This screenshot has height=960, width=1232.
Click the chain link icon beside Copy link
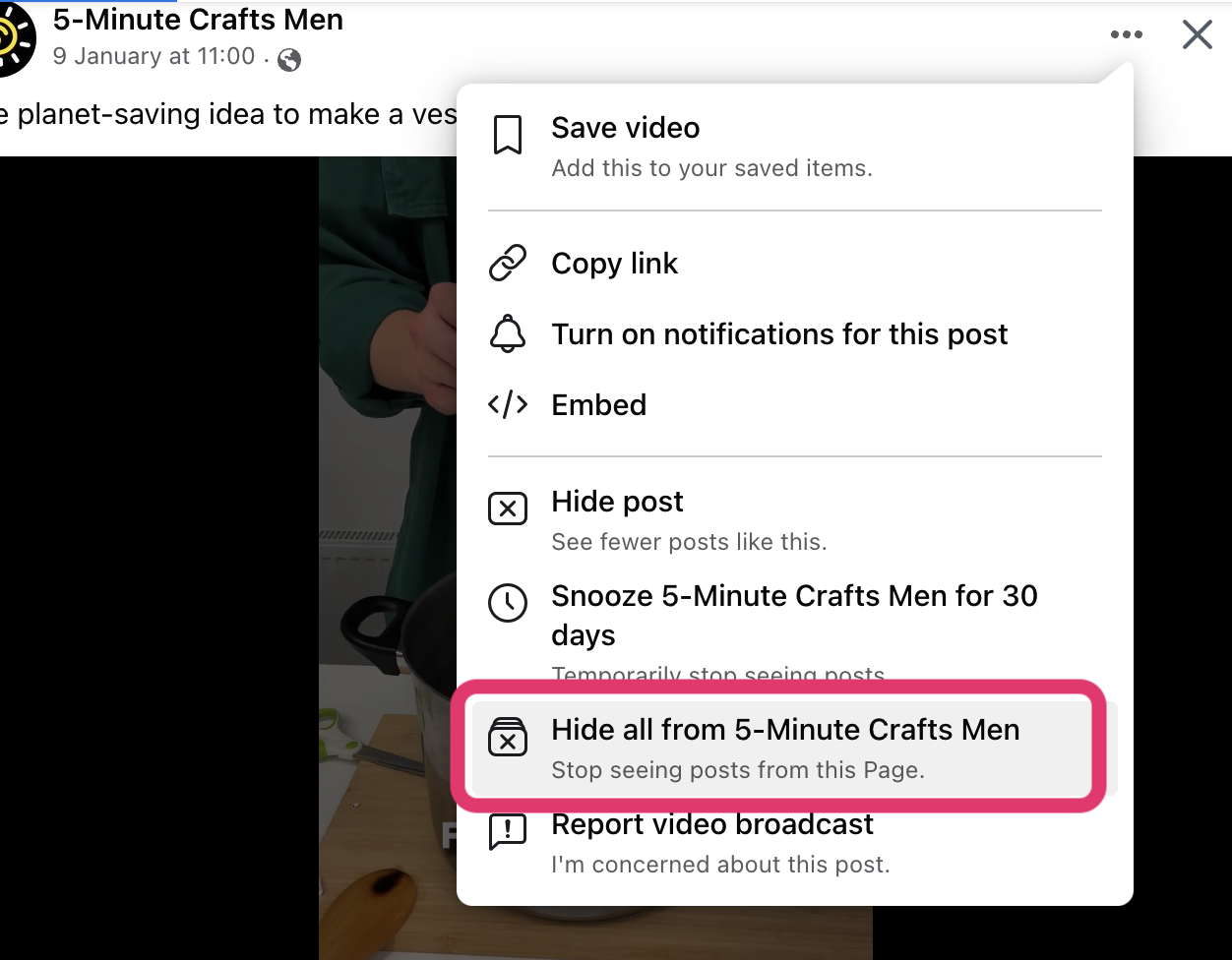(508, 264)
